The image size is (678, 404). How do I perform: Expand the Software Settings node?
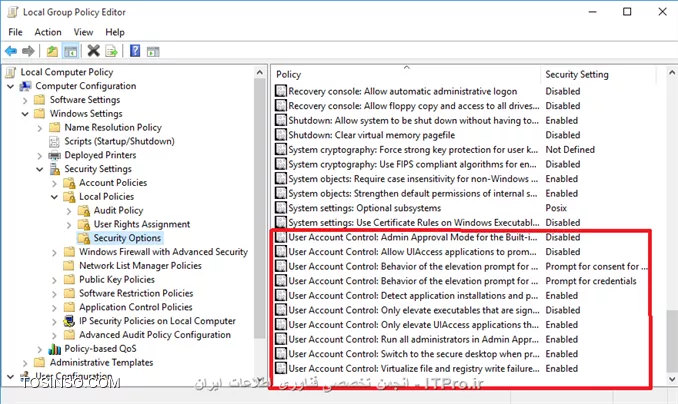click(25, 100)
